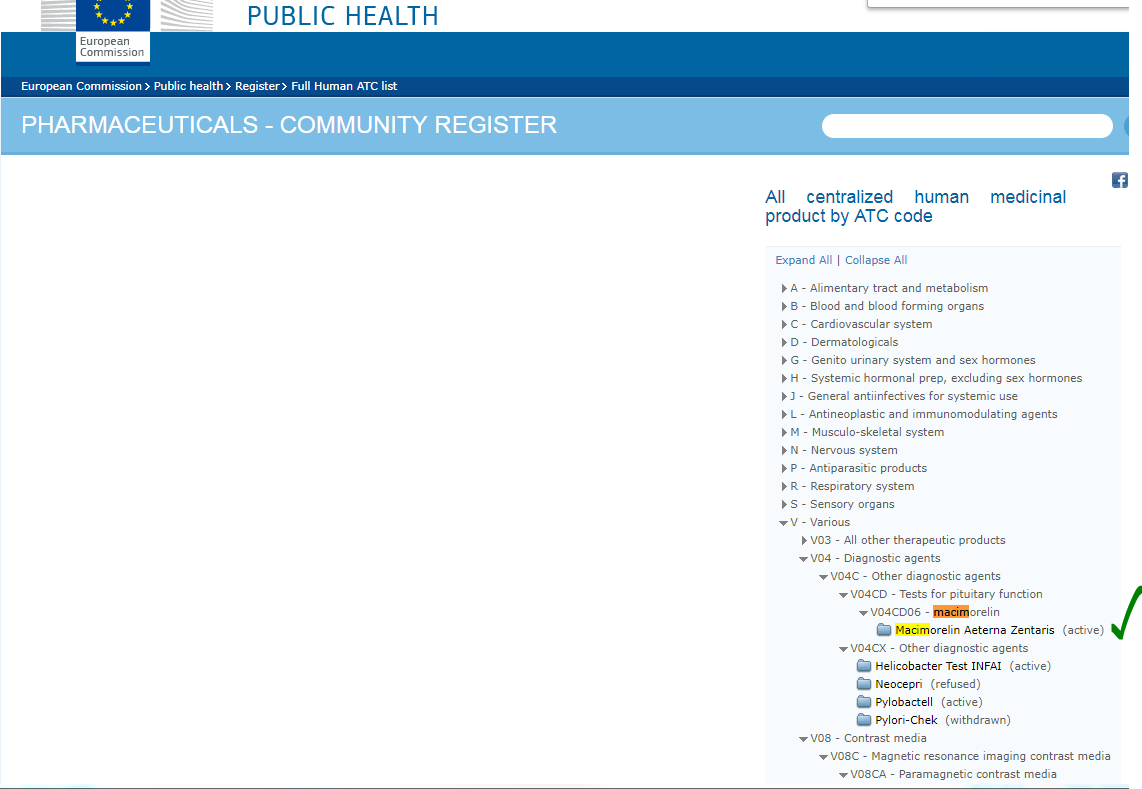Expand G - Genito urinary system node

click(784, 361)
